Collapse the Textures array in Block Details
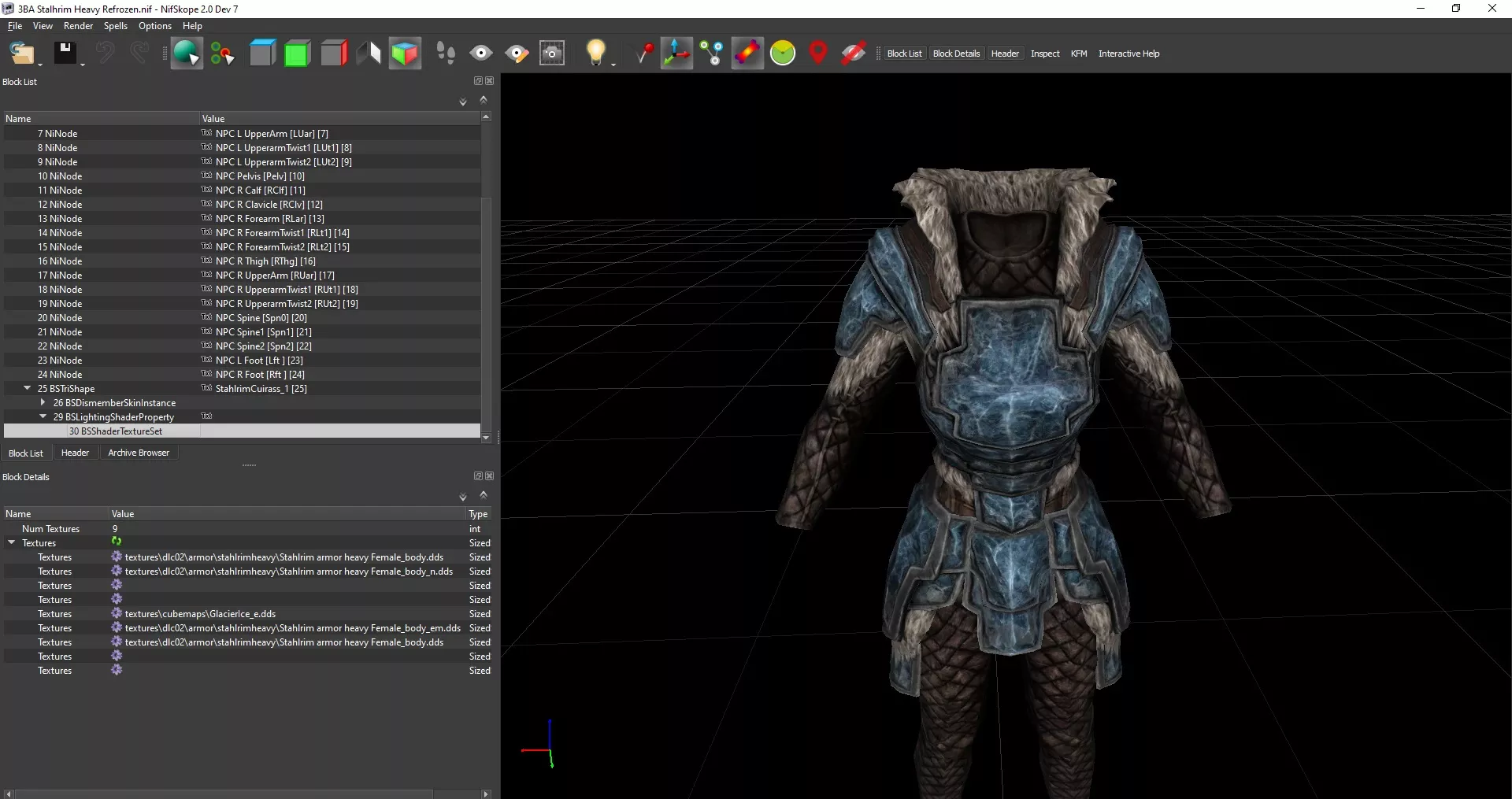1512x799 pixels. [12, 542]
